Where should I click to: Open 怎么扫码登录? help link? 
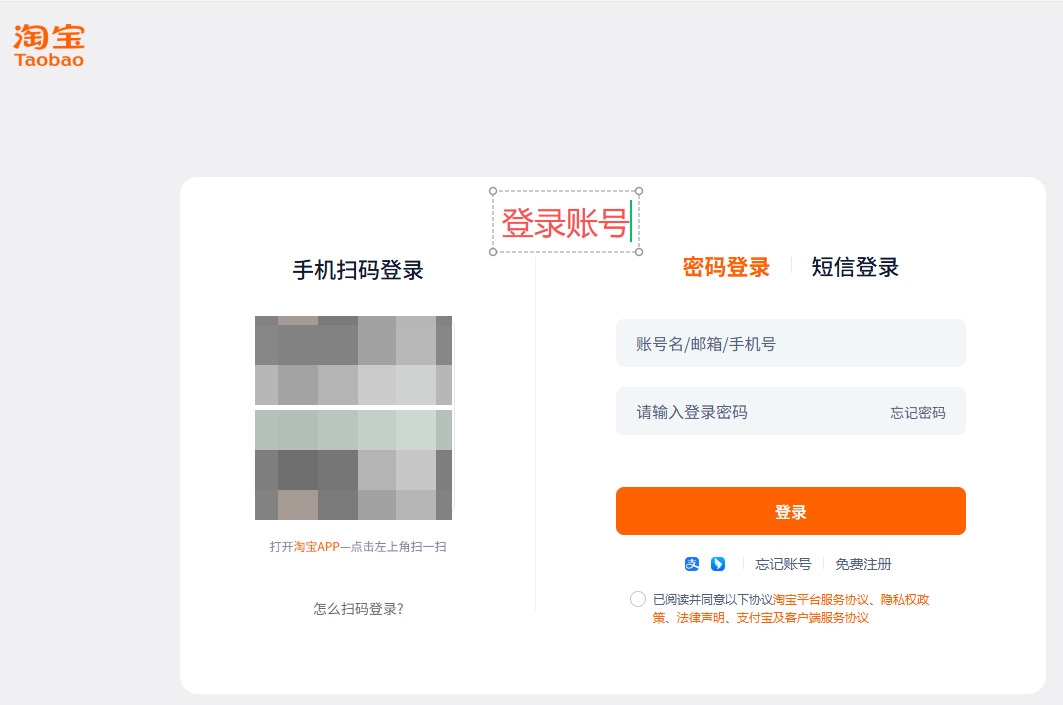(x=358, y=609)
